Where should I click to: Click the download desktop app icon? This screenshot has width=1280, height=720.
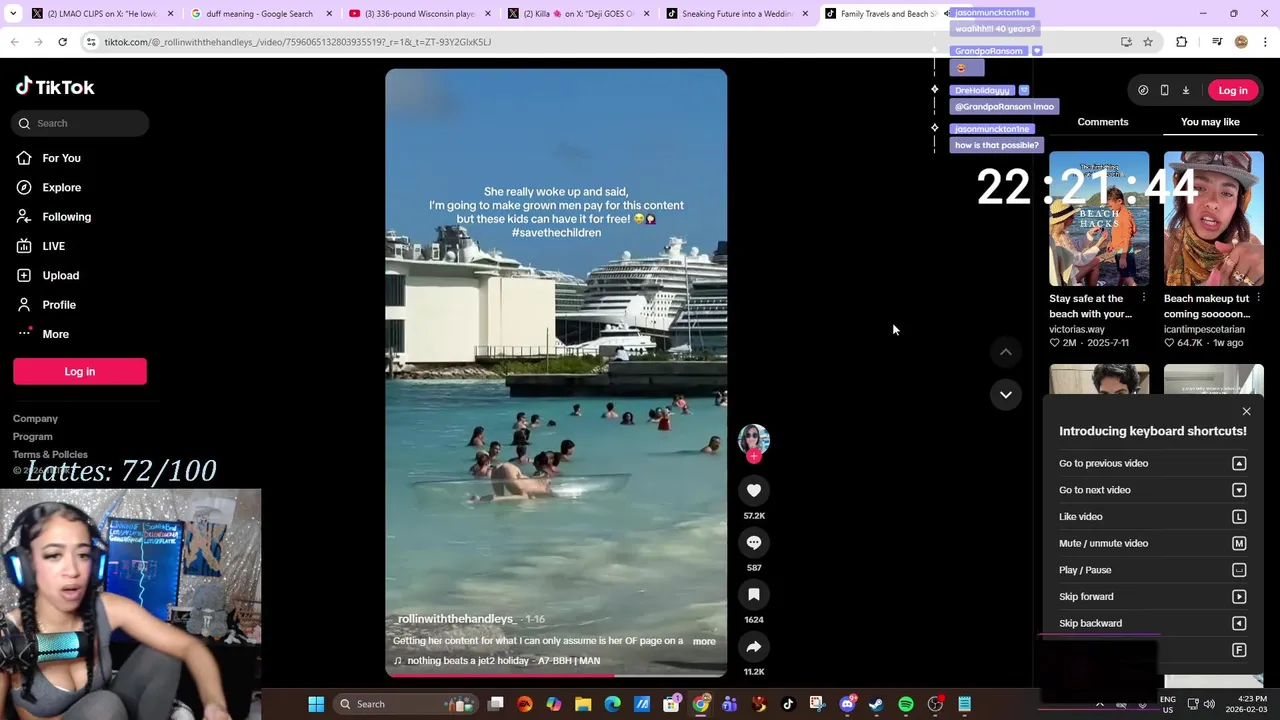[1186, 90]
